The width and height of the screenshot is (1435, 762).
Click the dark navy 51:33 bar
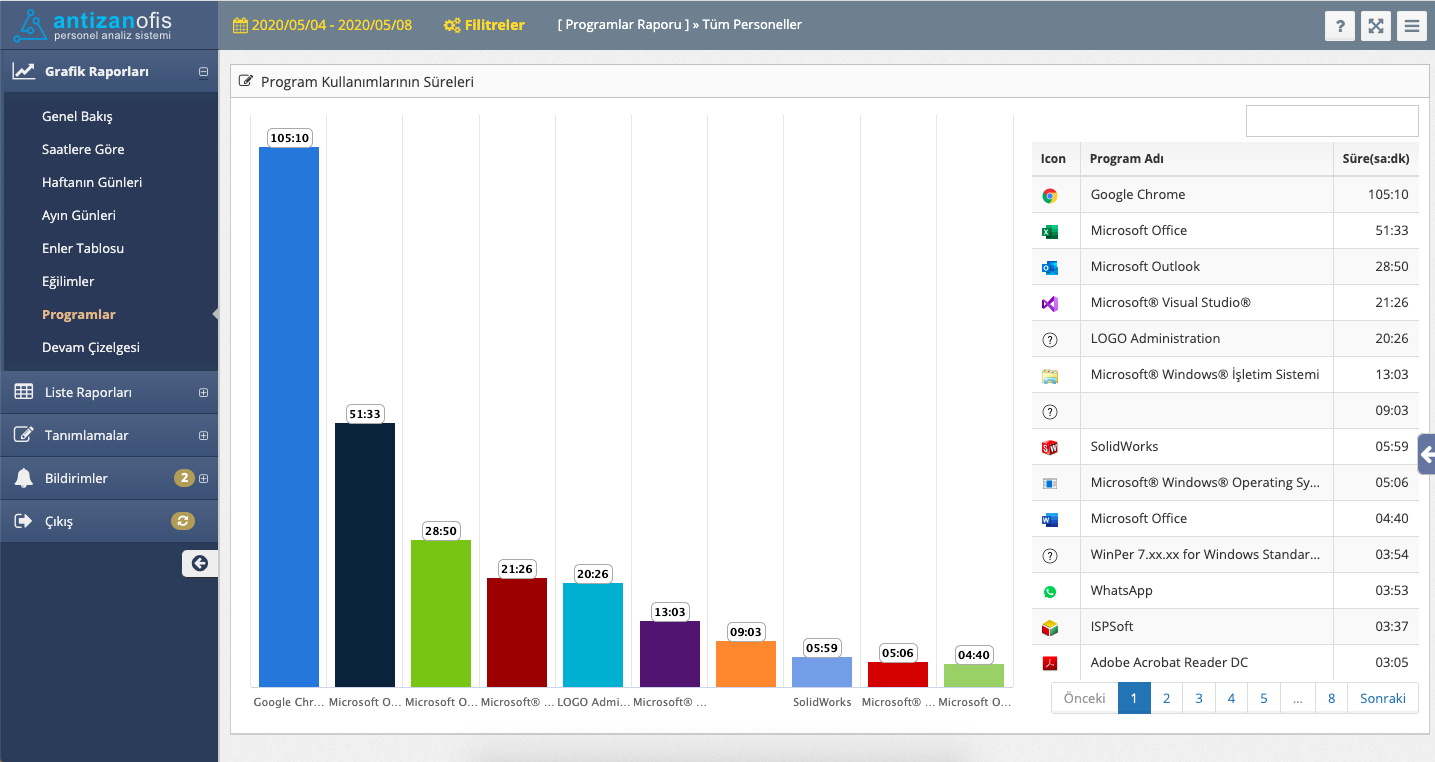tap(365, 555)
